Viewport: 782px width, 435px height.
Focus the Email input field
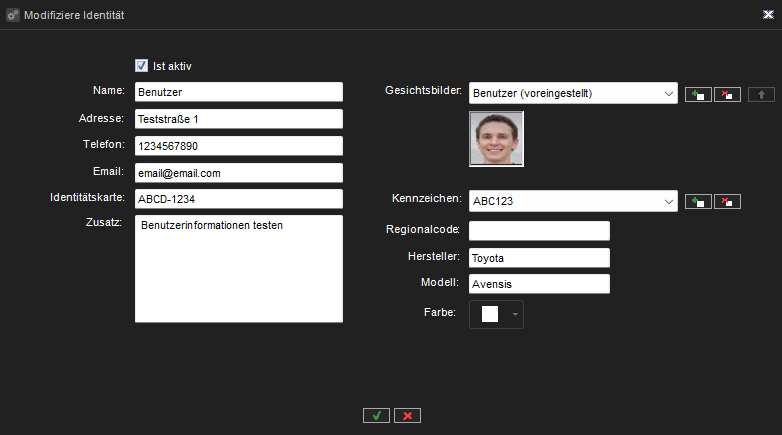coord(238,173)
